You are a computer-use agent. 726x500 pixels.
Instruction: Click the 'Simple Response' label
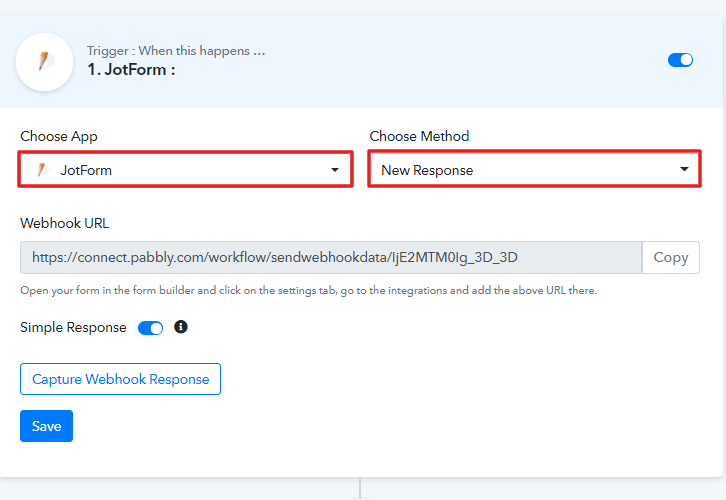point(73,327)
